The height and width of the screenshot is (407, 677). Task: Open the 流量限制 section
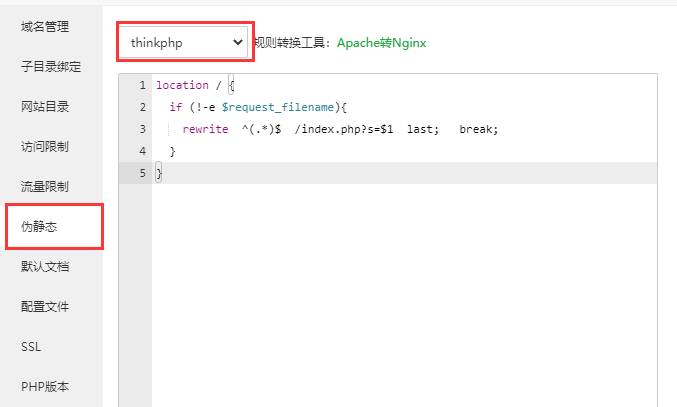click(45, 187)
